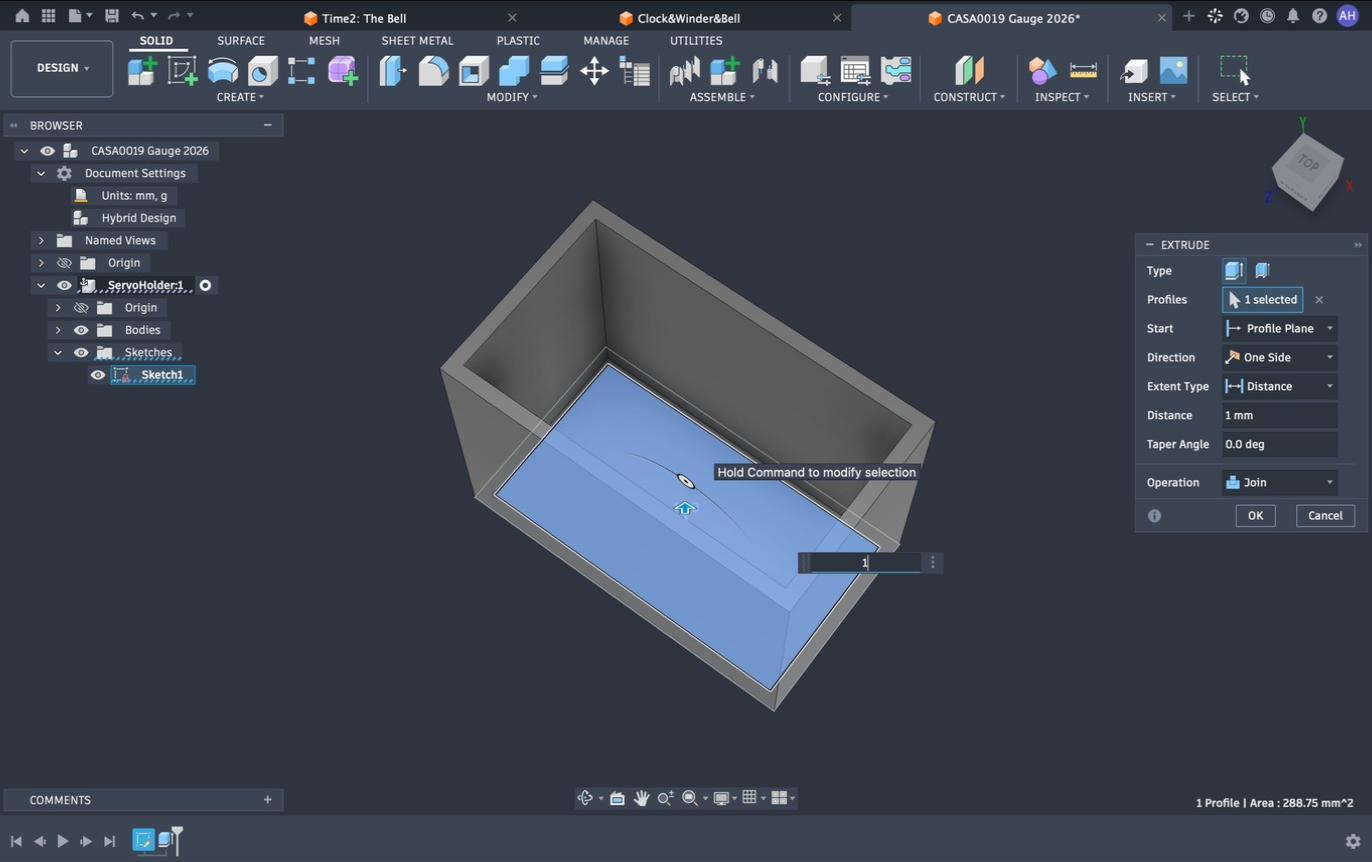
Task: Focus the Taper Angle input field
Action: click(1280, 444)
